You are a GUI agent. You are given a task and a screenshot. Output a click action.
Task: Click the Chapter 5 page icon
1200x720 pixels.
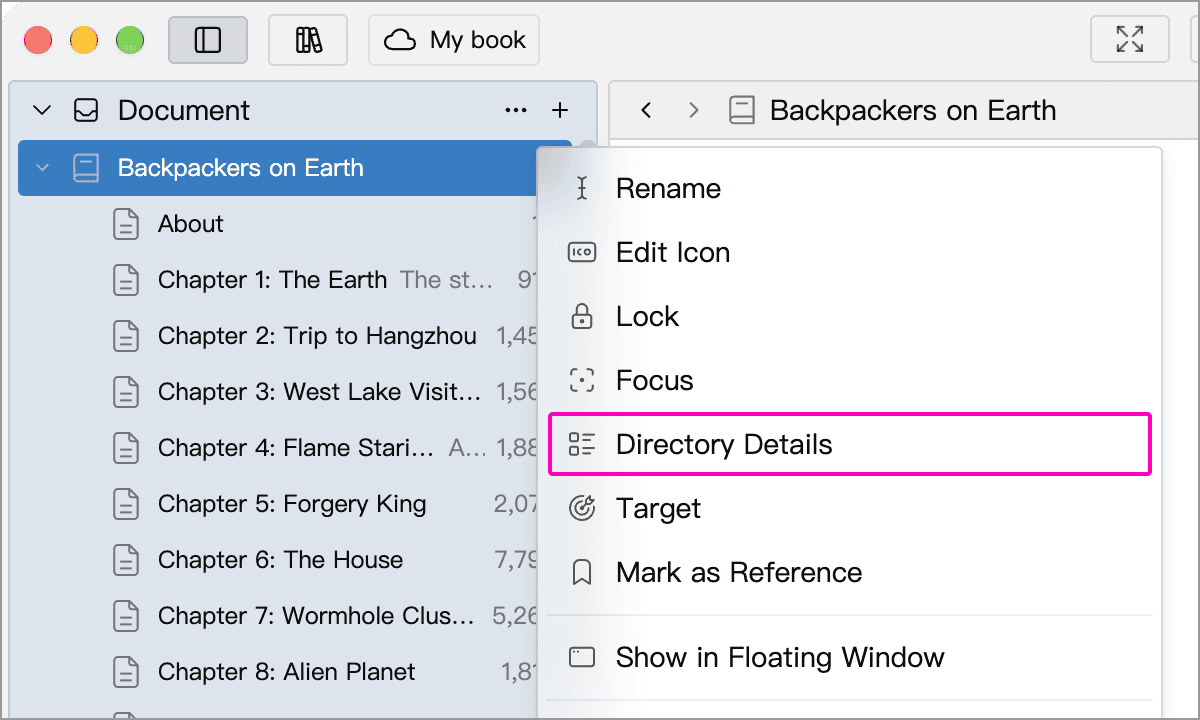point(125,504)
